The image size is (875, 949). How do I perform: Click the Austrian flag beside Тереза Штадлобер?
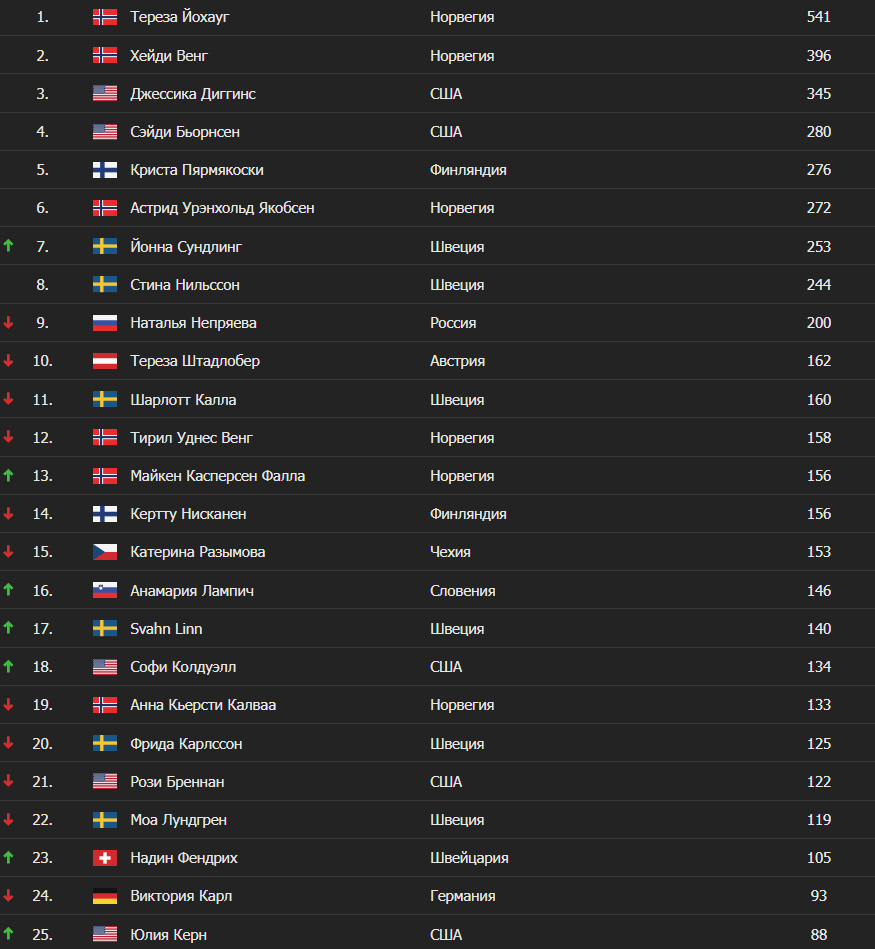pos(105,361)
